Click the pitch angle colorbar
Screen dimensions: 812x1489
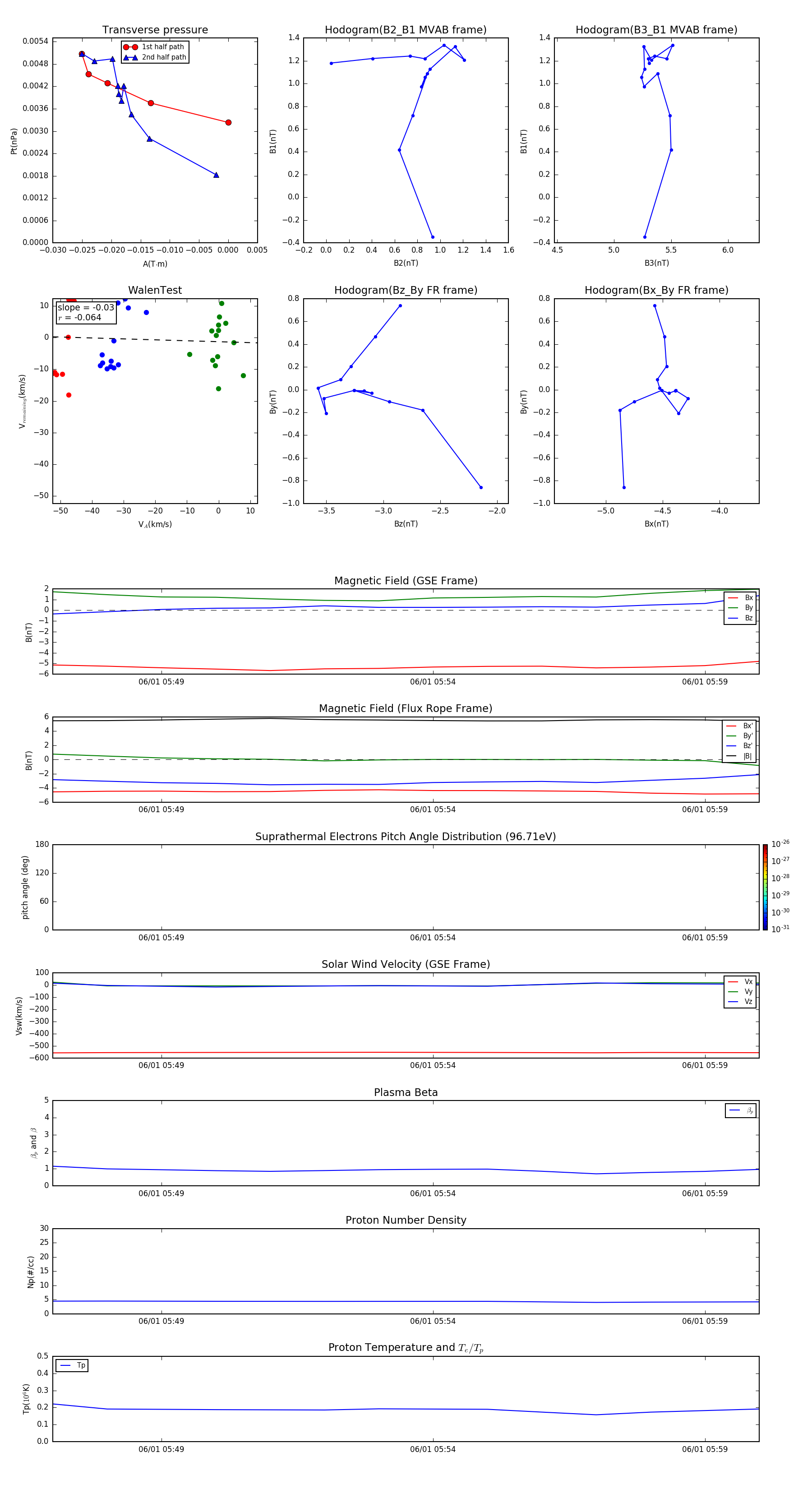click(x=765, y=887)
